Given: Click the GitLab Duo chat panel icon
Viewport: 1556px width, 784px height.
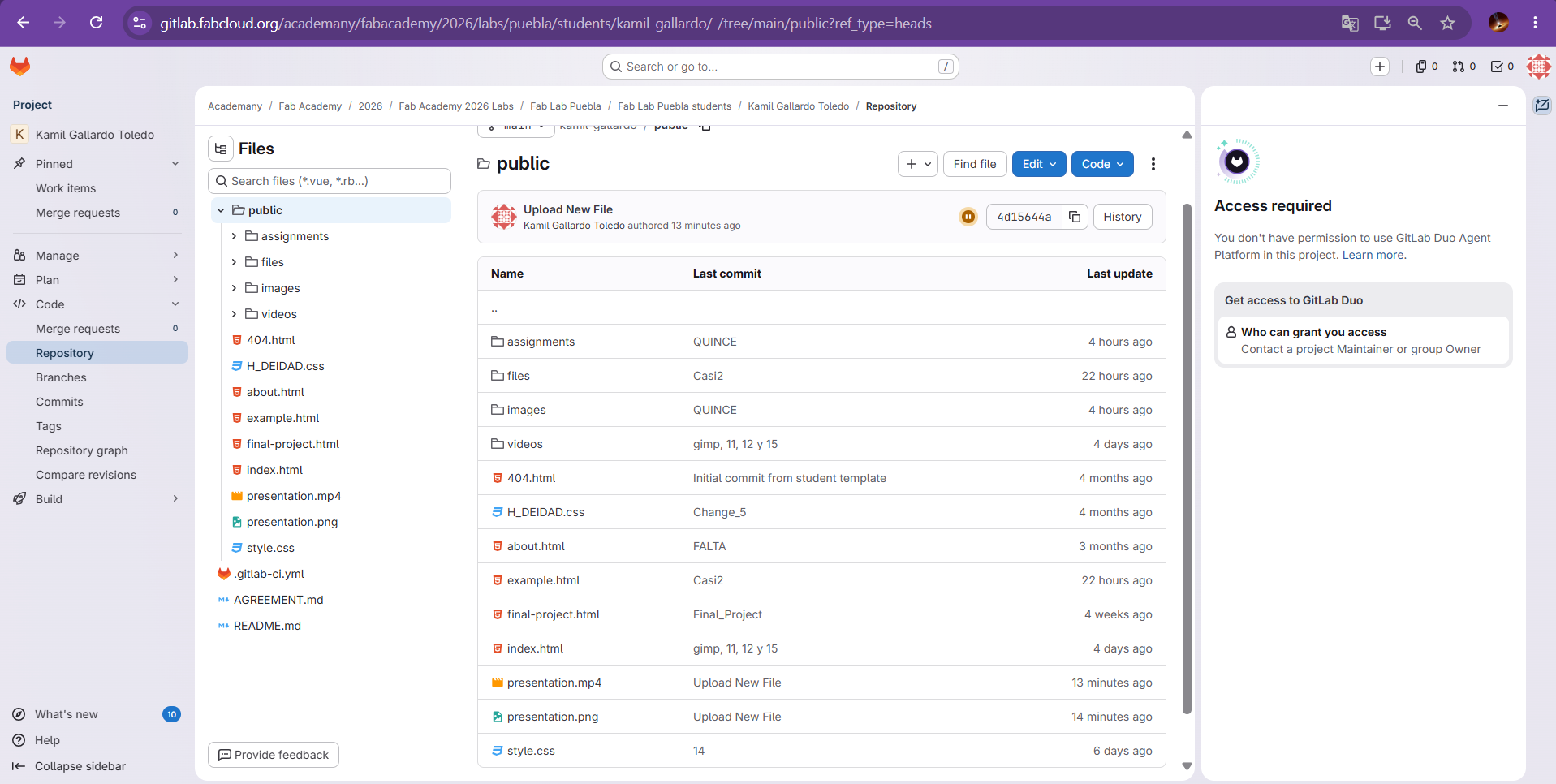Looking at the screenshot, I should click(1542, 106).
